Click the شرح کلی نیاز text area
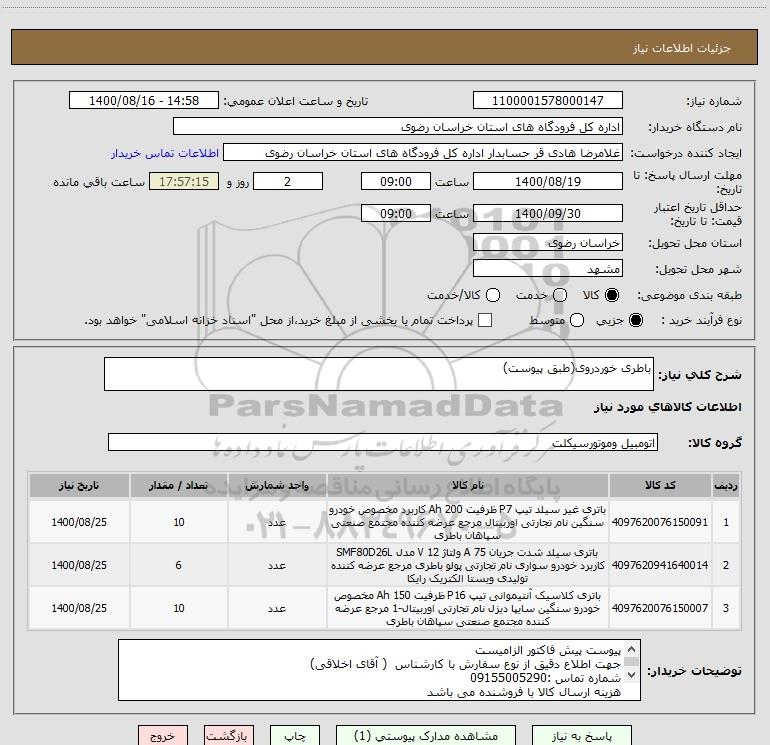 [x=379, y=374]
